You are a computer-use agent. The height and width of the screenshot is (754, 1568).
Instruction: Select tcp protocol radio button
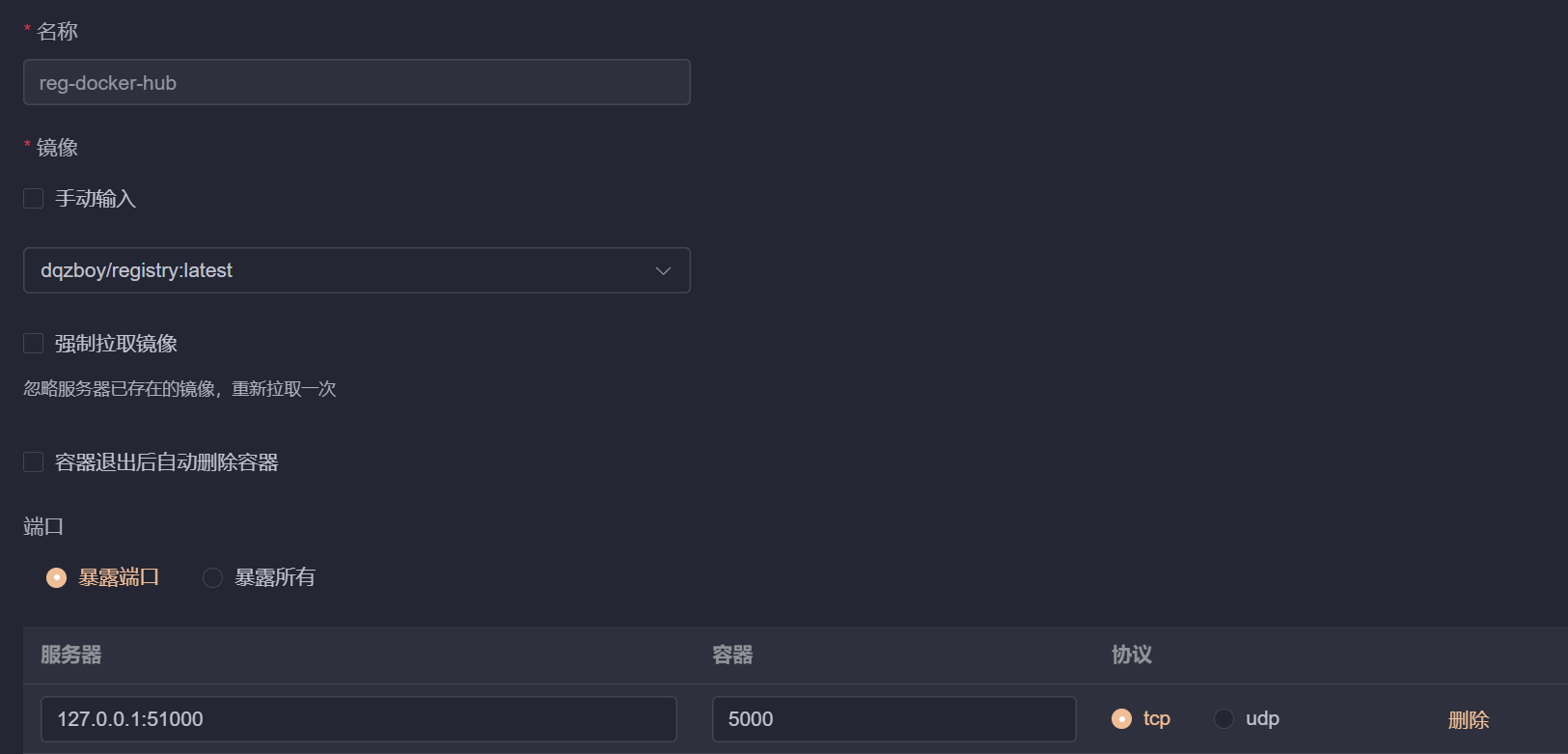pos(1121,718)
